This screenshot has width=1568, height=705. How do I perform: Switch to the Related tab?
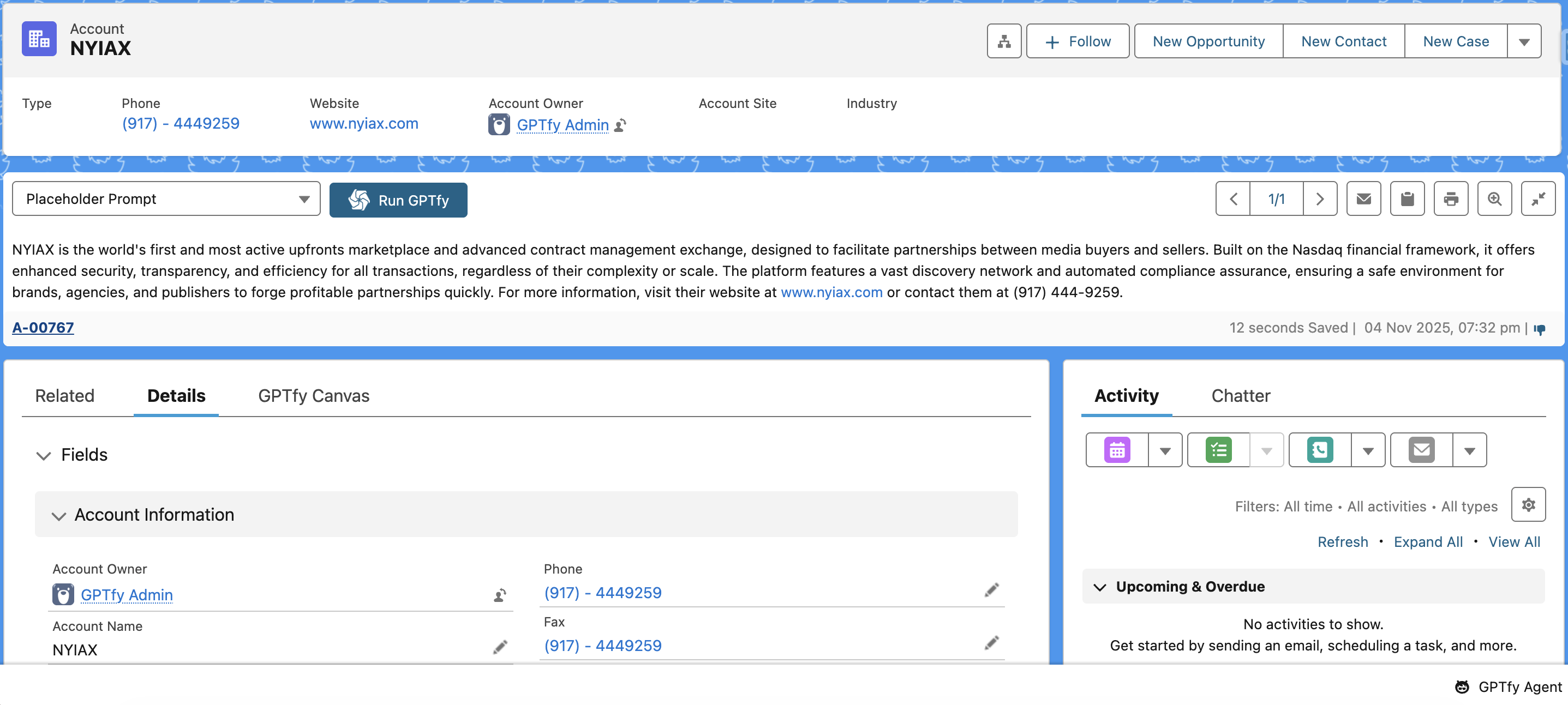[x=64, y=396]
